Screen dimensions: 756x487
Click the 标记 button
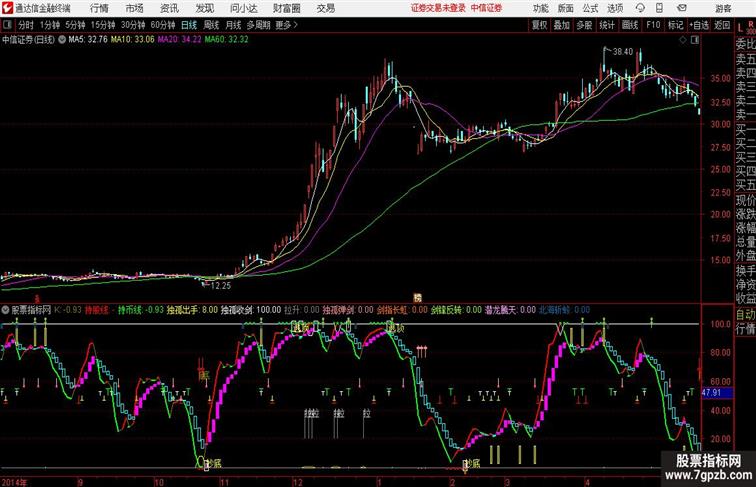tap(675, 25)
